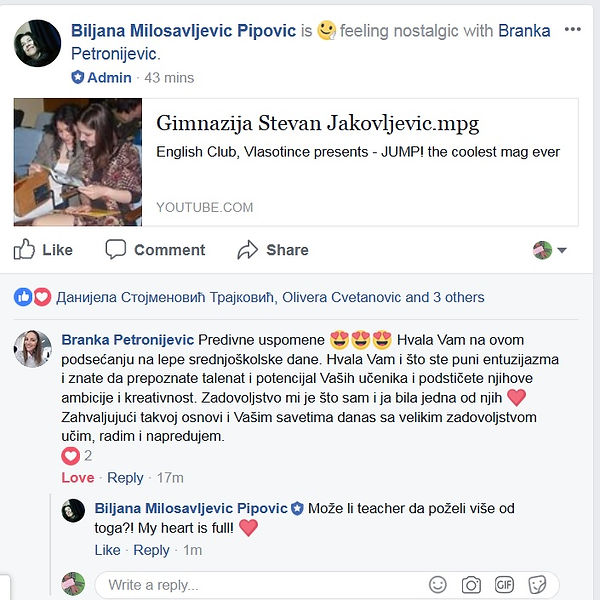This screenshot has height=600, width=600.
Task: Reply to Branka Petronijevic's comment
Action: (x=125, y=478)
